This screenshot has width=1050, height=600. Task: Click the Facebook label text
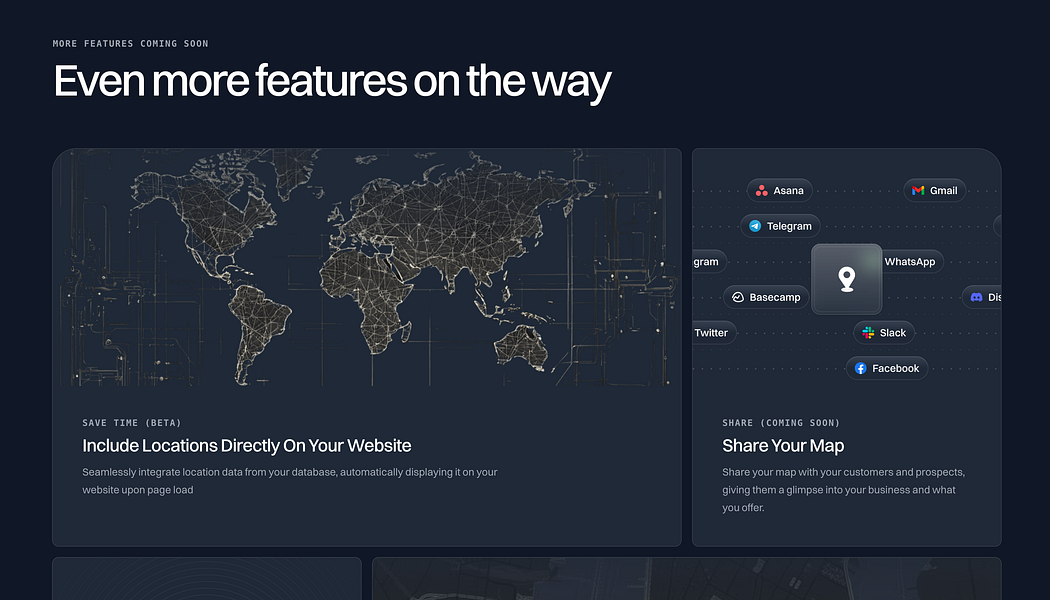click(895, 368)
